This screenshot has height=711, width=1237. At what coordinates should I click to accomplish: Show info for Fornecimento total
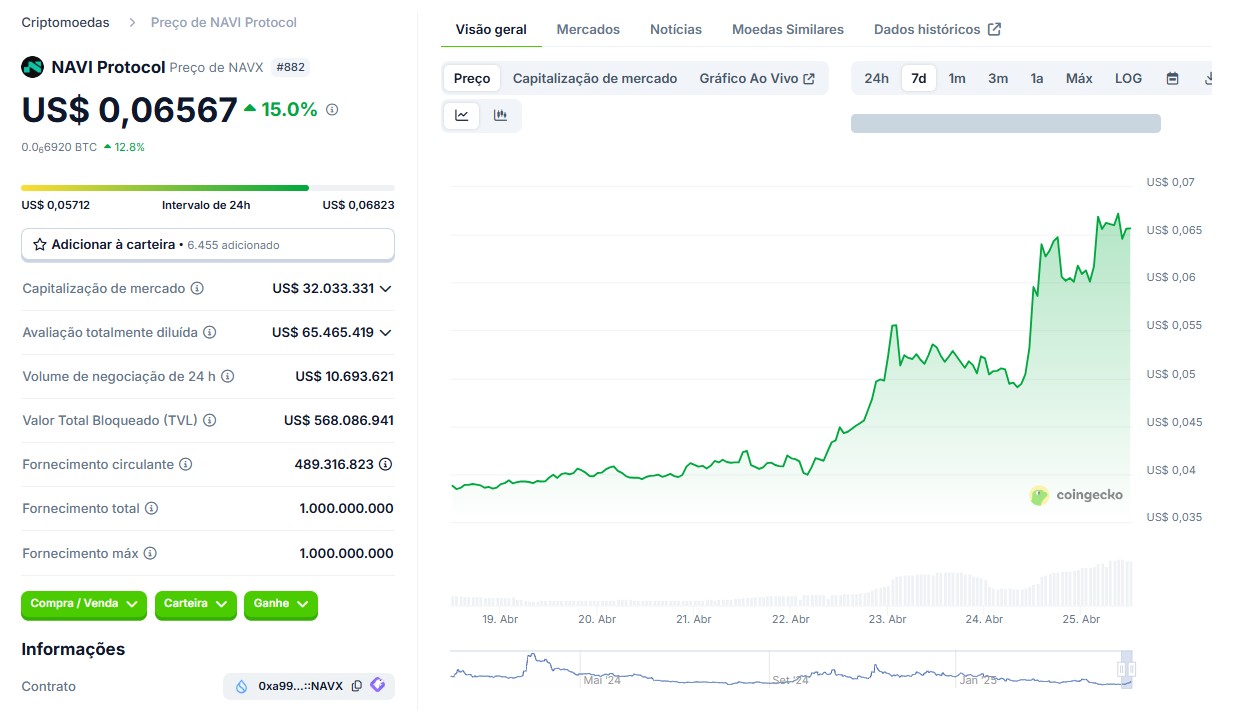click(151, 508)
